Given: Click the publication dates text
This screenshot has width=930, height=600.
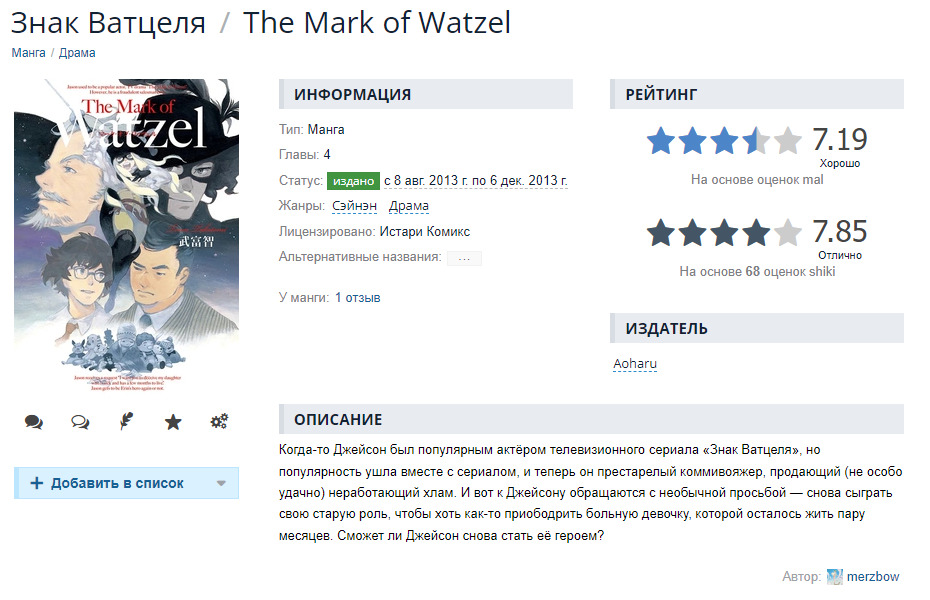Looking at the screenshot, I should coord(476,180).
